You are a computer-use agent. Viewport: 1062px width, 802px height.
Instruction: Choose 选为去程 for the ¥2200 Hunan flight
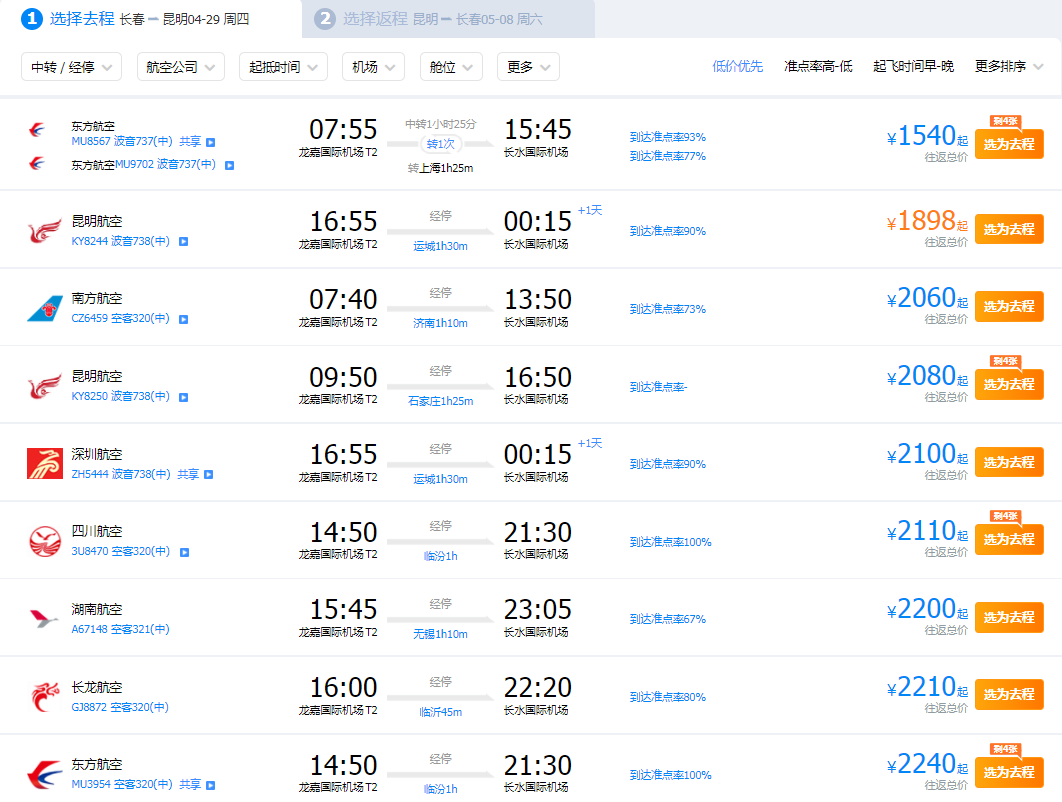coord(1008,617)
